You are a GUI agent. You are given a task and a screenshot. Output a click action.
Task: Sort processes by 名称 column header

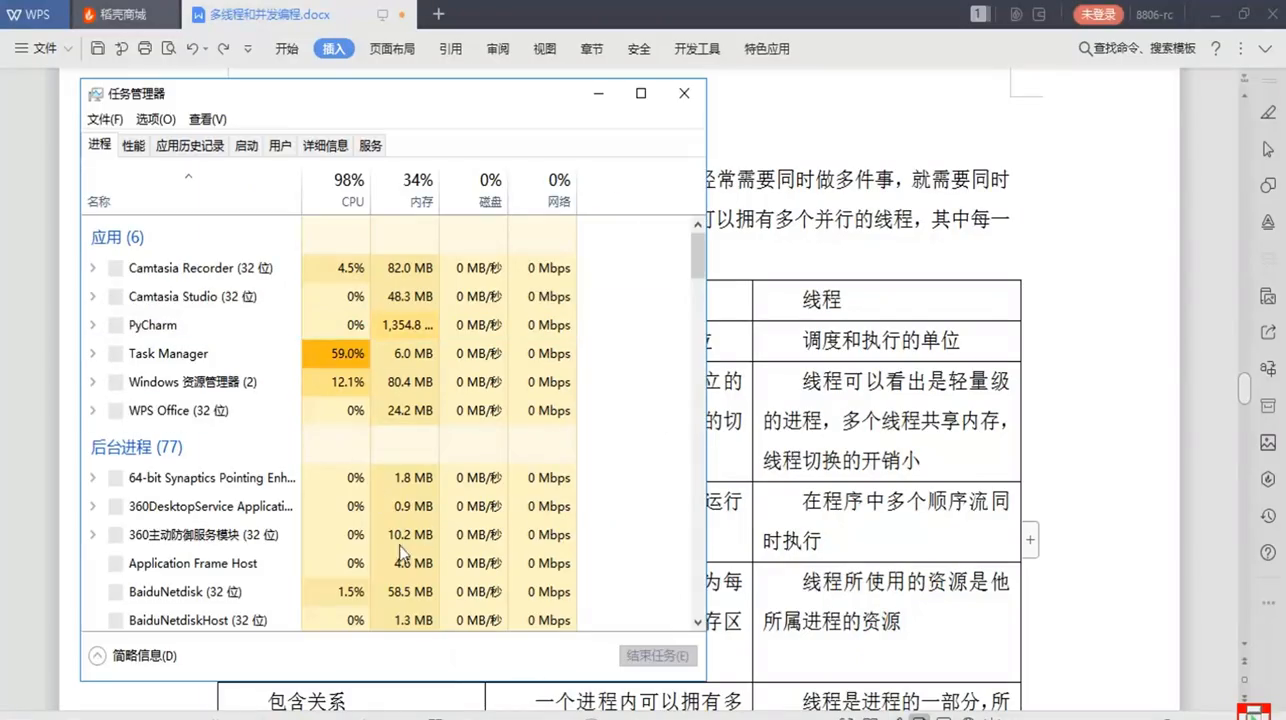(x=191, y=190)
